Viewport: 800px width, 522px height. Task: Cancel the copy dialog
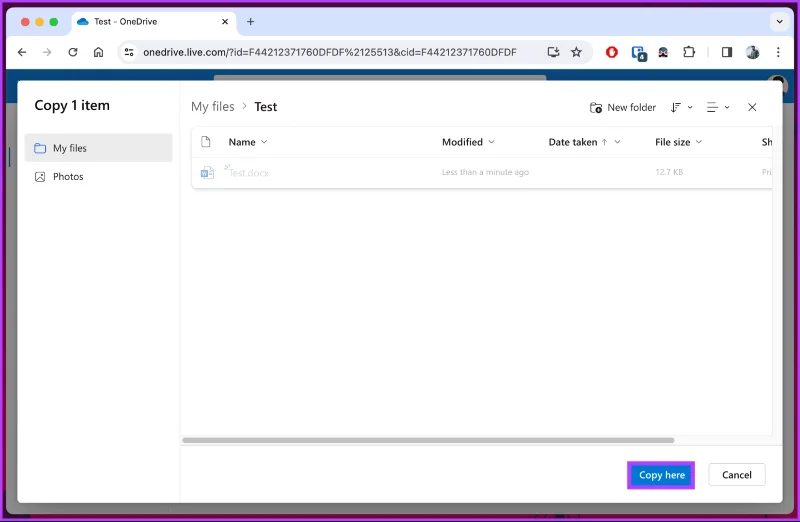(736, 475)
